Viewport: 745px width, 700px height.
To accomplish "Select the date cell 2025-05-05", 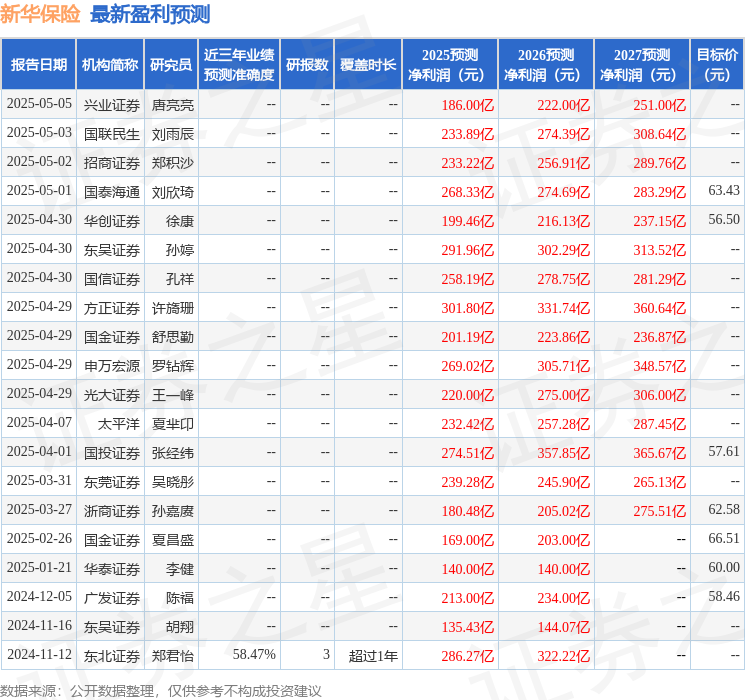I will coord(39,104).
